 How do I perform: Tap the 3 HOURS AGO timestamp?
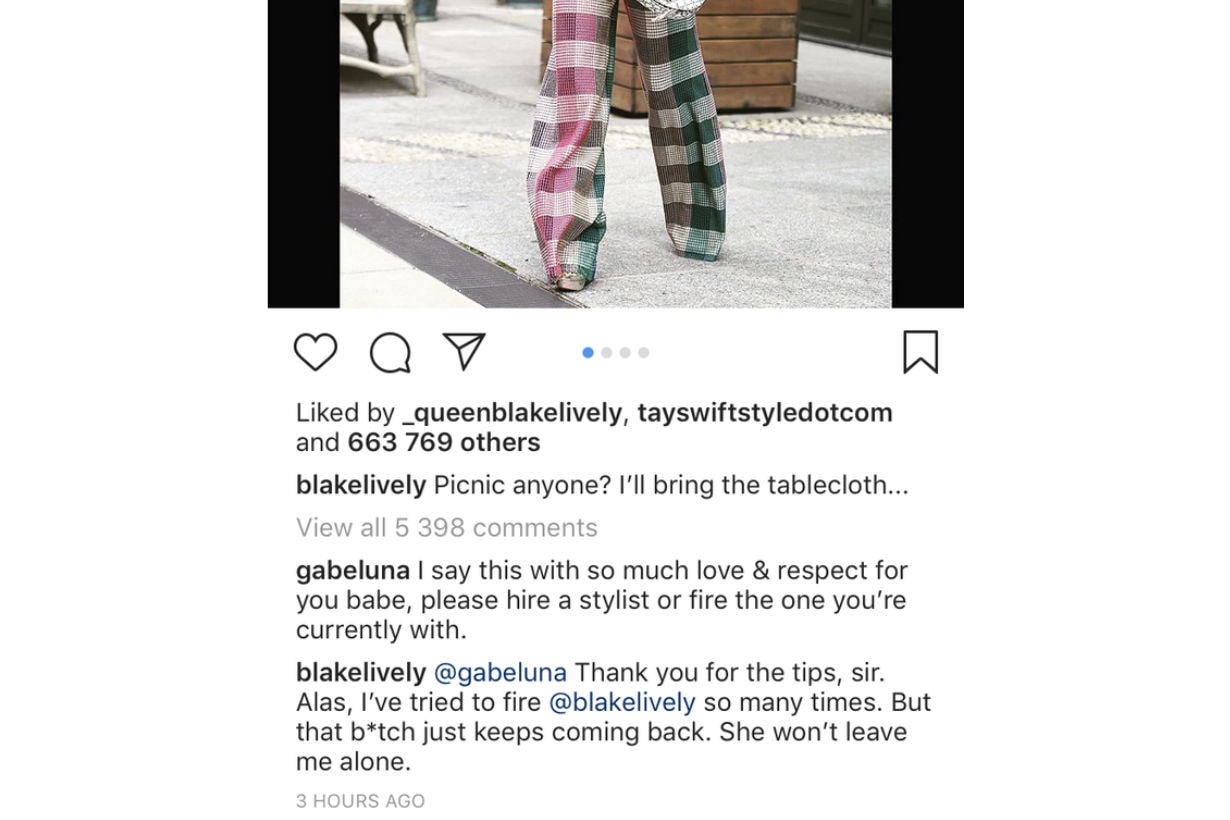click(361, 801)
